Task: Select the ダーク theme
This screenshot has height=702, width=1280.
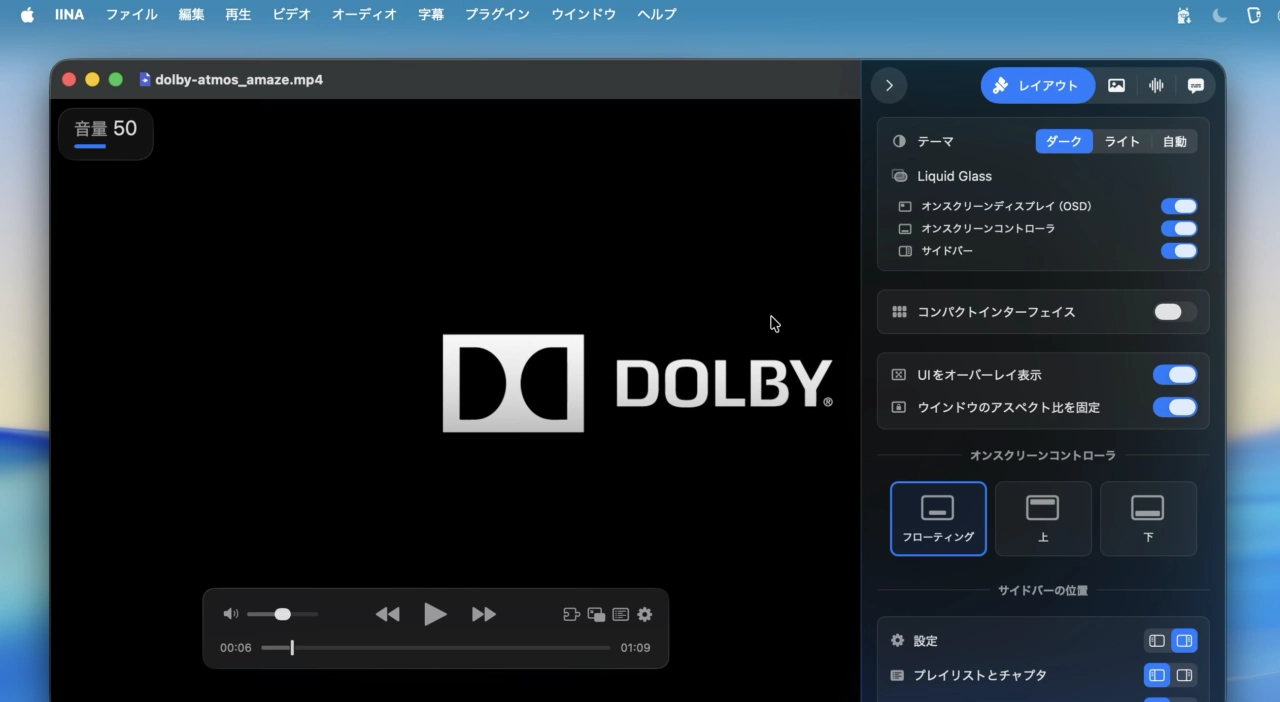Action: [1064, 142]
